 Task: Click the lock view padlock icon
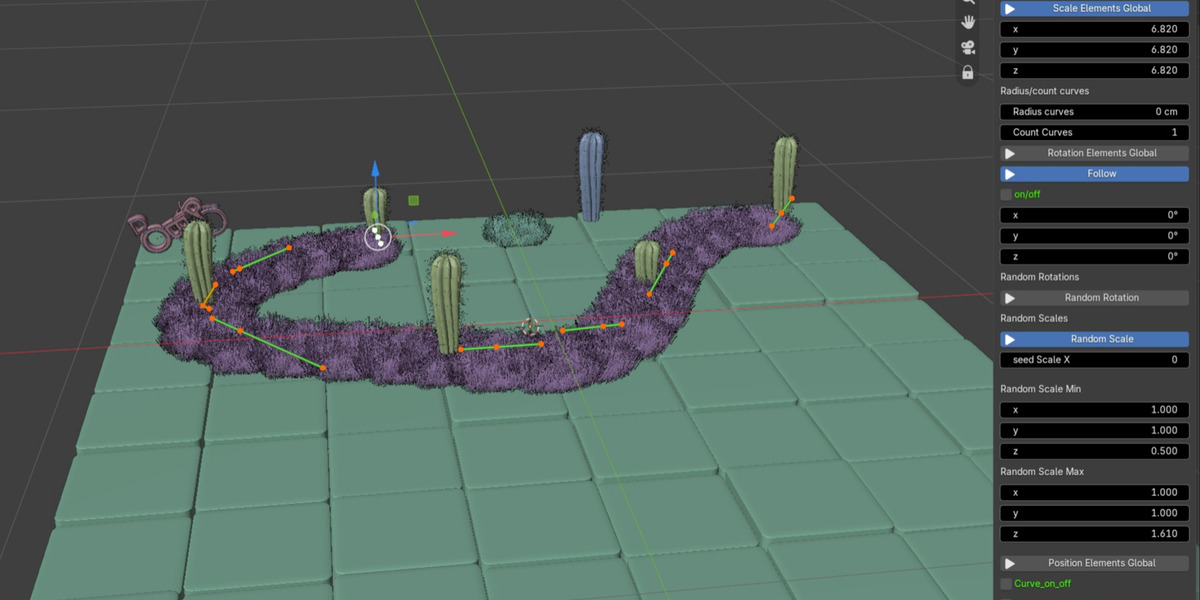pyautogui.click(x=968, y=72)
